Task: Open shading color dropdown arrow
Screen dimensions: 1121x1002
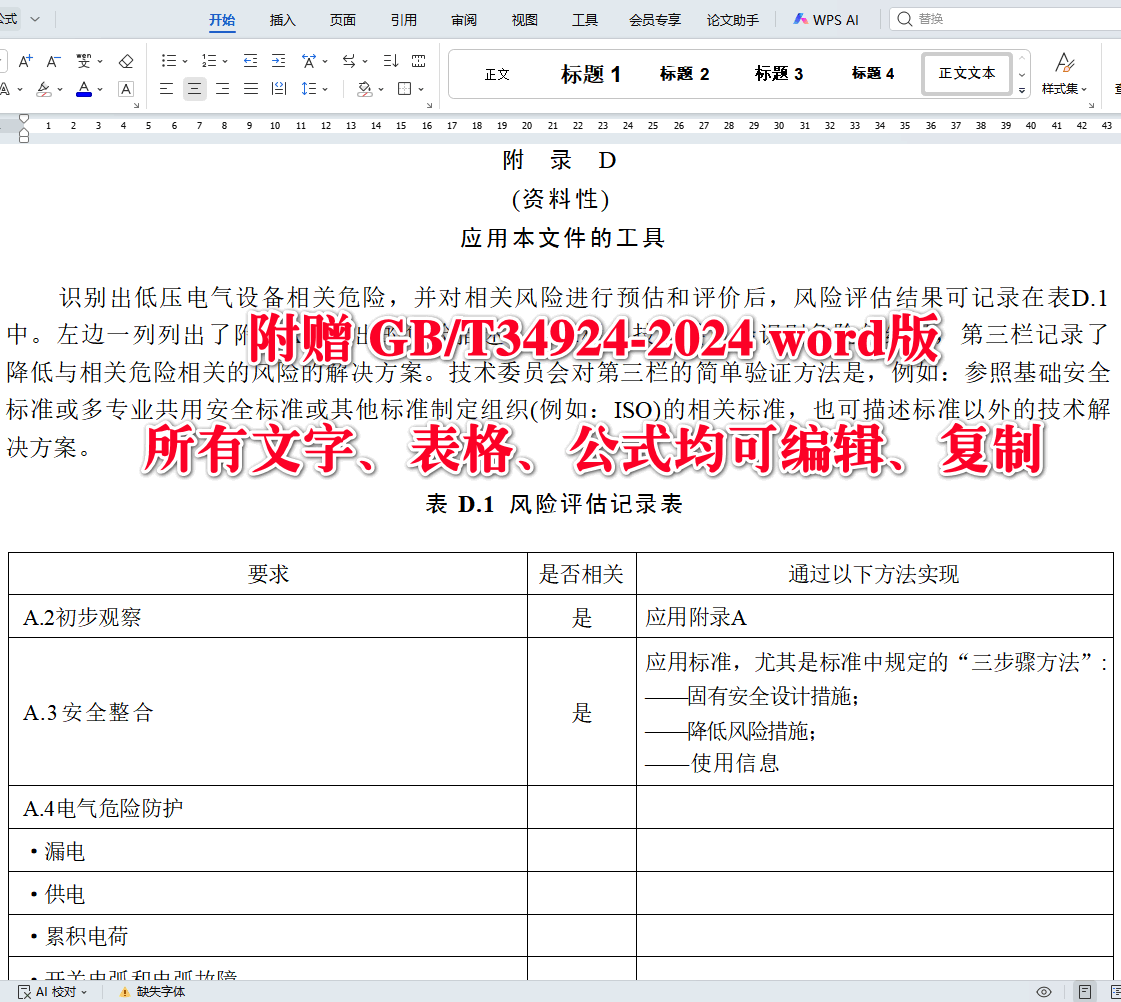Action: [381, 89]
